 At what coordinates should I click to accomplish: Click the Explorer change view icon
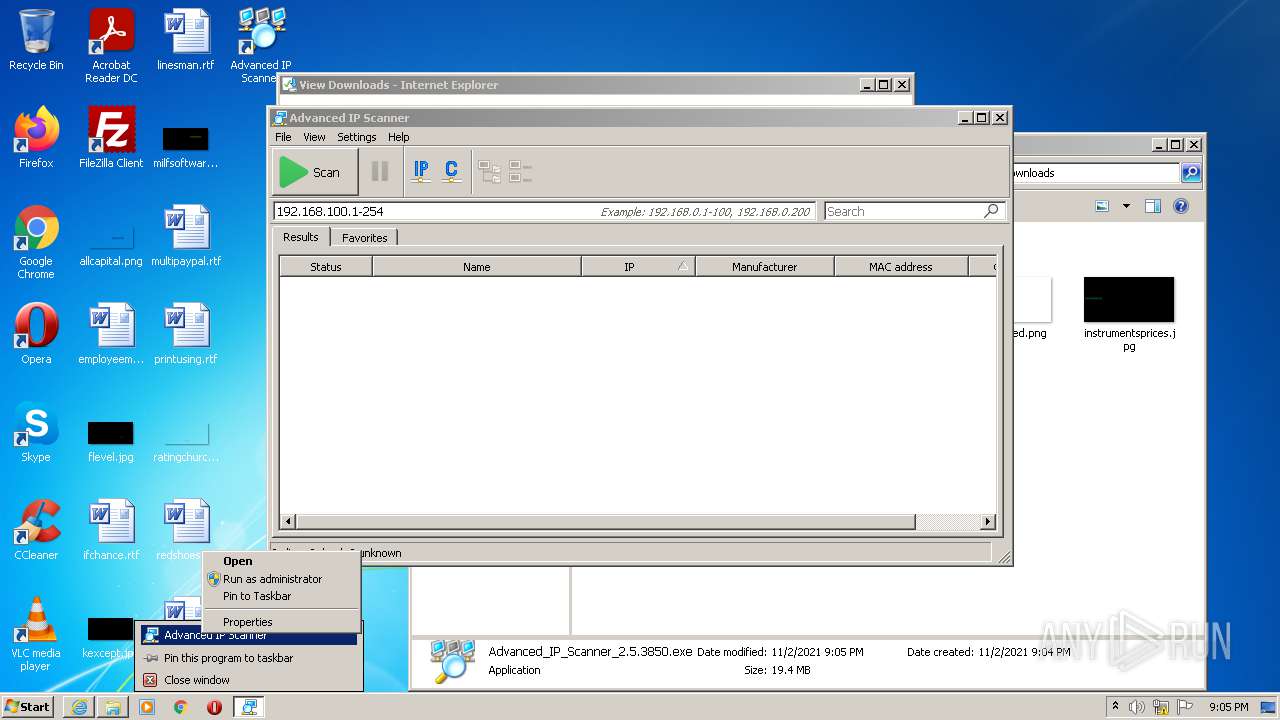tap(1102, 206)
